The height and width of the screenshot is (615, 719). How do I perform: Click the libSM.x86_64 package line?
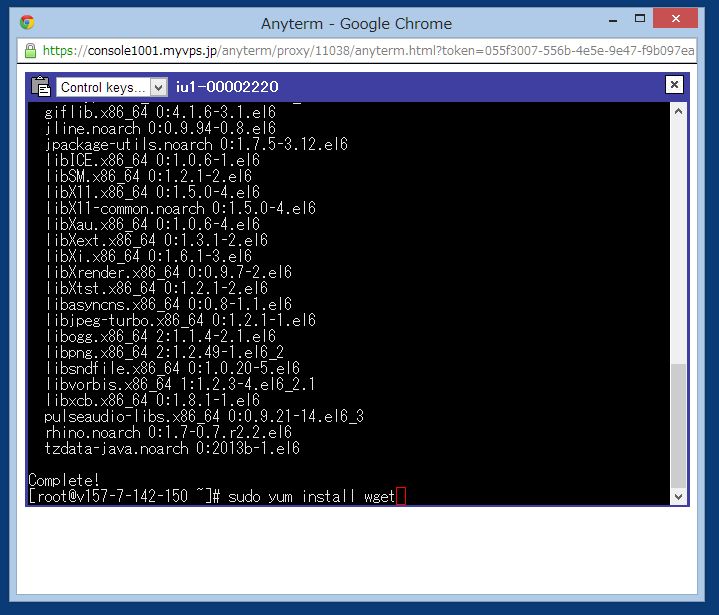pos(148,176)
